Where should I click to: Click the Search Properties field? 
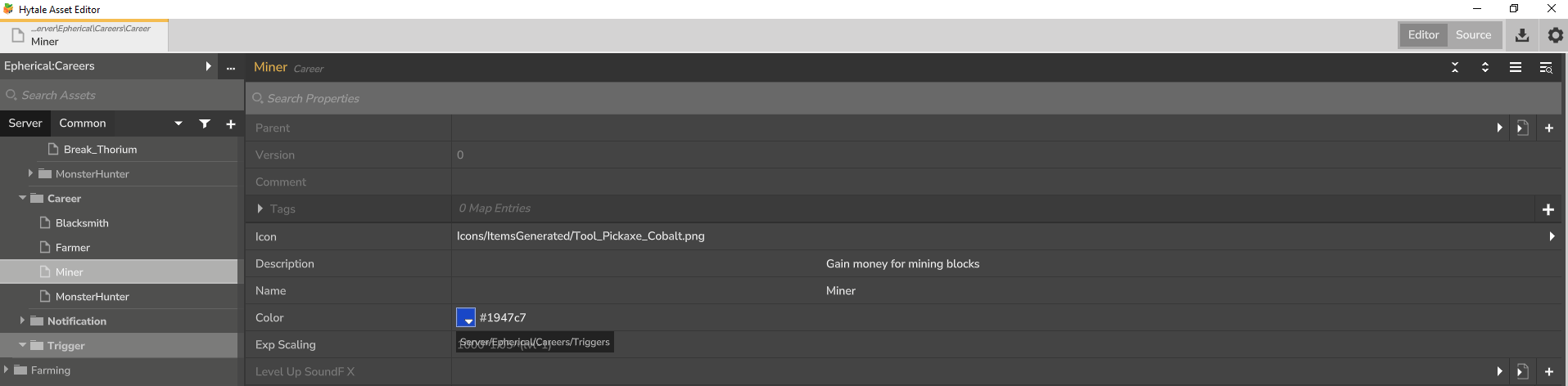point(903,98)
